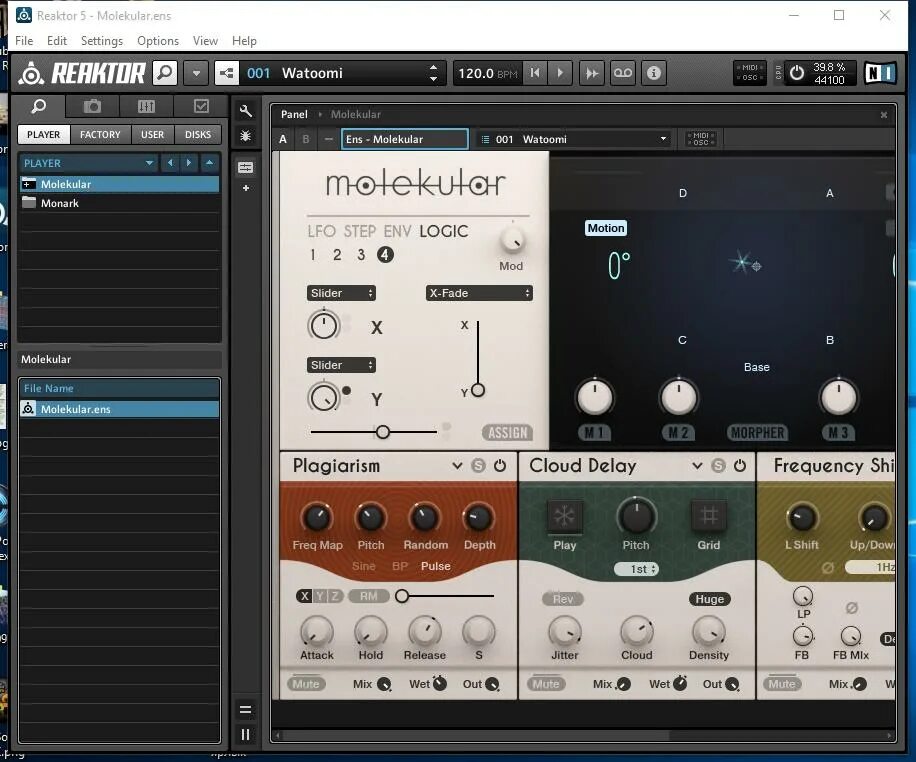Open the X source Slider dropdown
This screenshot has width=916, height=762.
coord(341,293)
